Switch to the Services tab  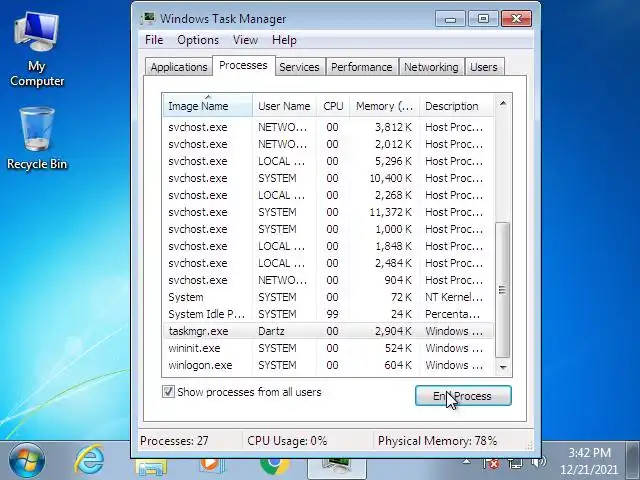299,67
